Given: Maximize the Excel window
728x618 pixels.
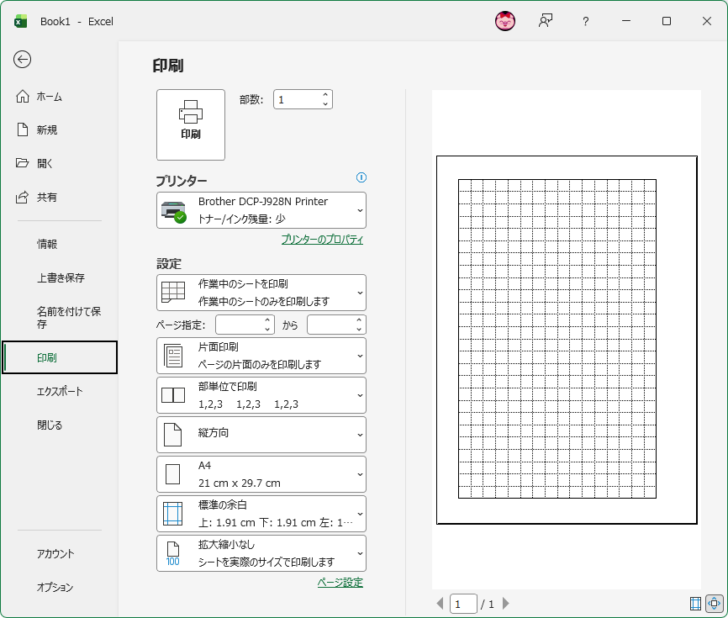Looking at the screenshot, I should pyautogui.click(x=666, y=21).
